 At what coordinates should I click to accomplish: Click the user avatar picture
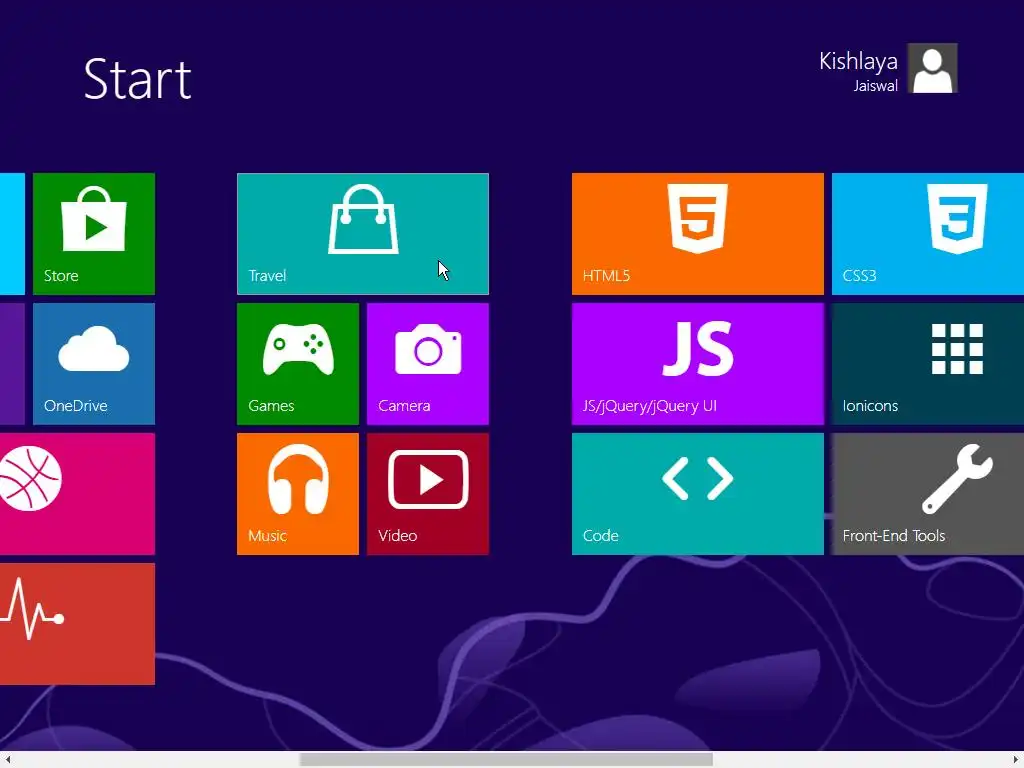click(x=933, y=68)
